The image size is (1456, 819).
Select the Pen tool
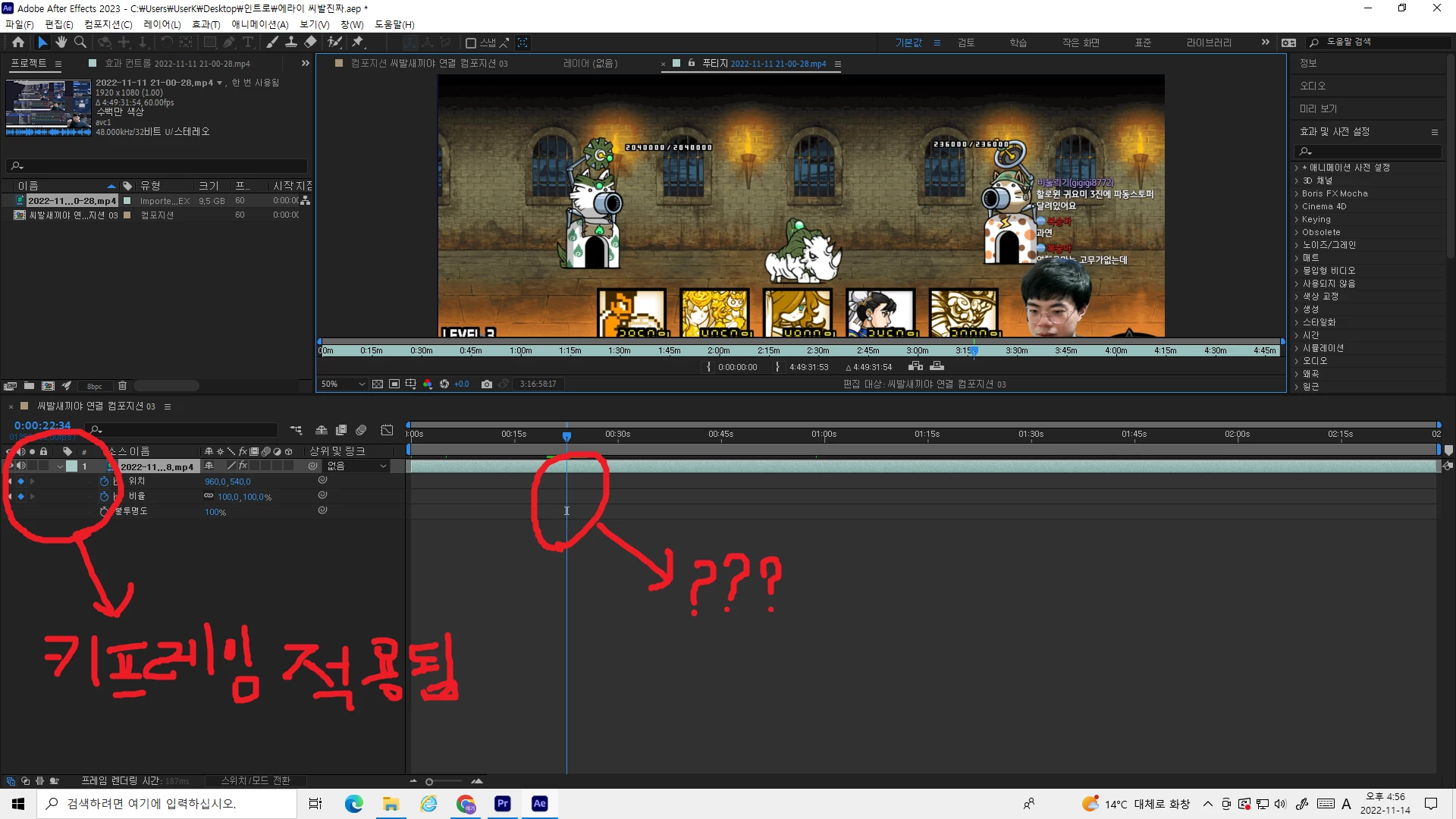tap(228, 42)
